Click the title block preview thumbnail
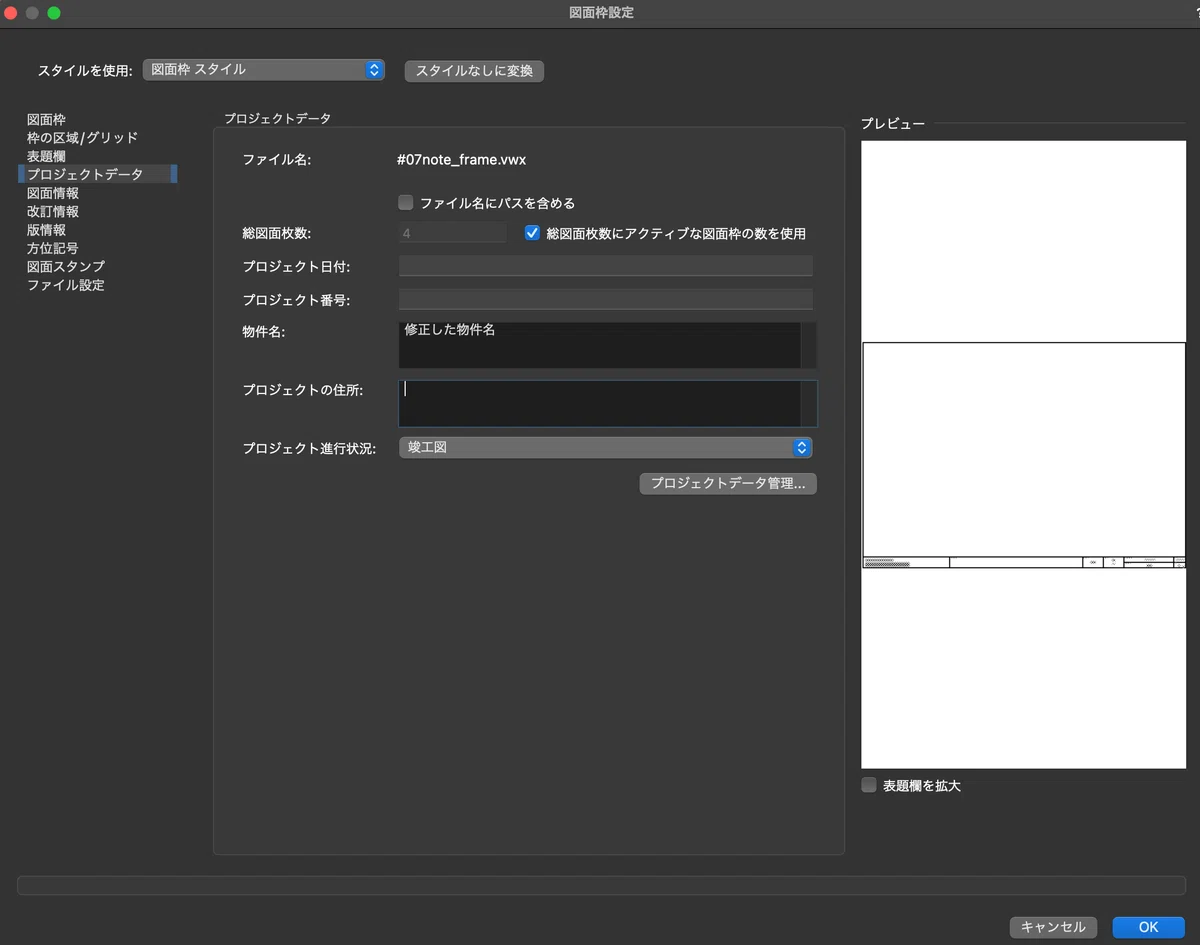1200x945 pixels. [1024, 455]
